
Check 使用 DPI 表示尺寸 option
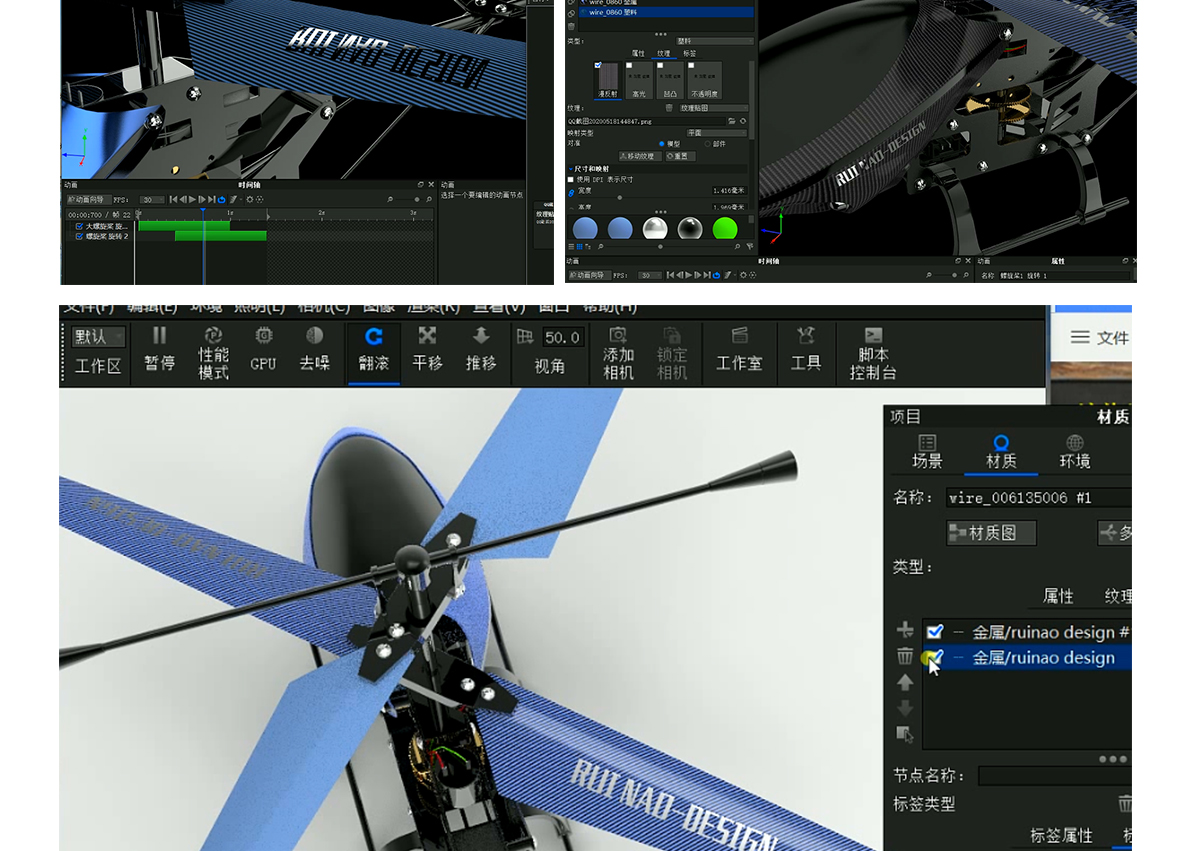pyautogui.click(x=570, y=179)
